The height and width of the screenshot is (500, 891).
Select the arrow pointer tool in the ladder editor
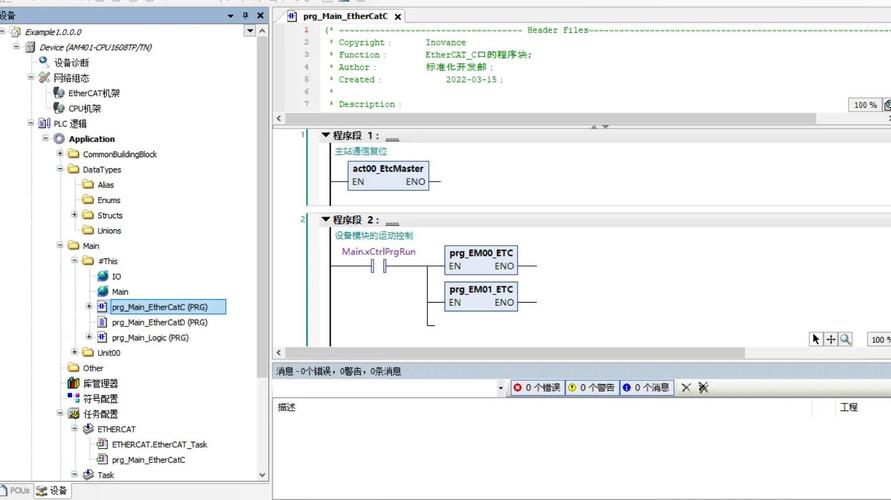point(816,340)
